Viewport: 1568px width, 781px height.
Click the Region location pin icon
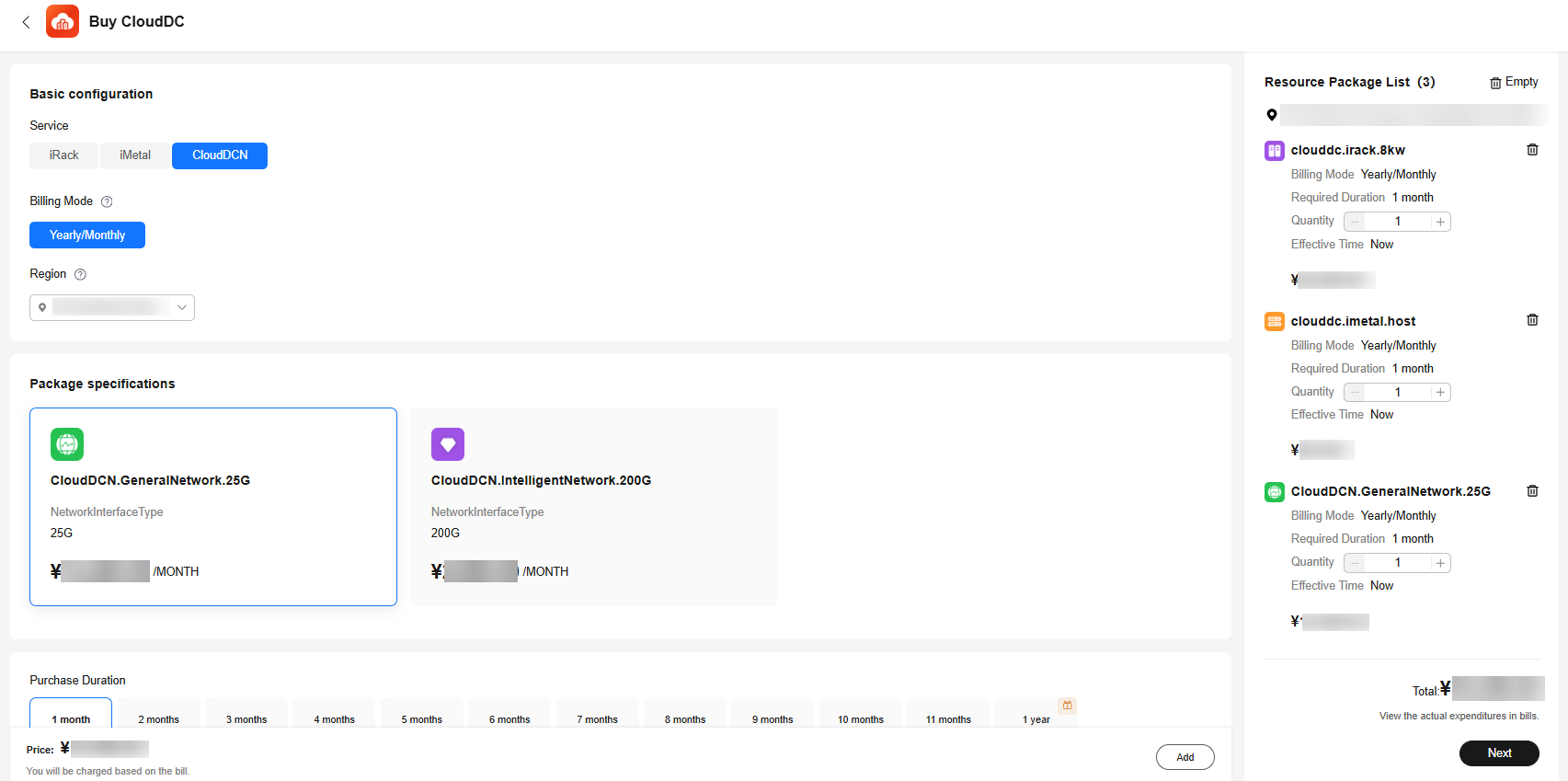(42, 307)
